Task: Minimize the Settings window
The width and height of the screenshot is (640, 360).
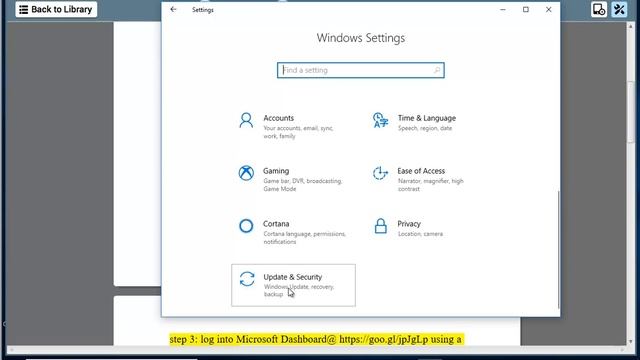Action: (503, 9)
